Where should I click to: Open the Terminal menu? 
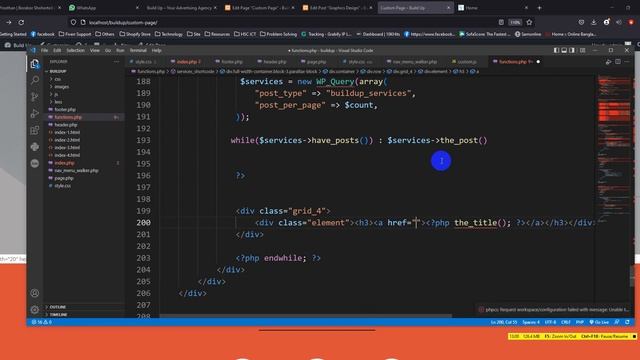138,50
